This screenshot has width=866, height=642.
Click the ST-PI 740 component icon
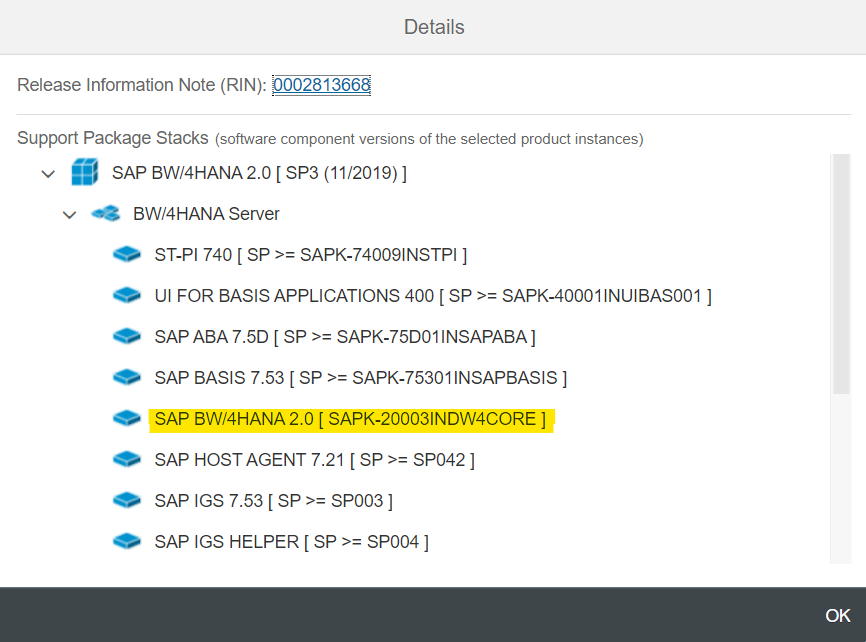pos(126,254)
